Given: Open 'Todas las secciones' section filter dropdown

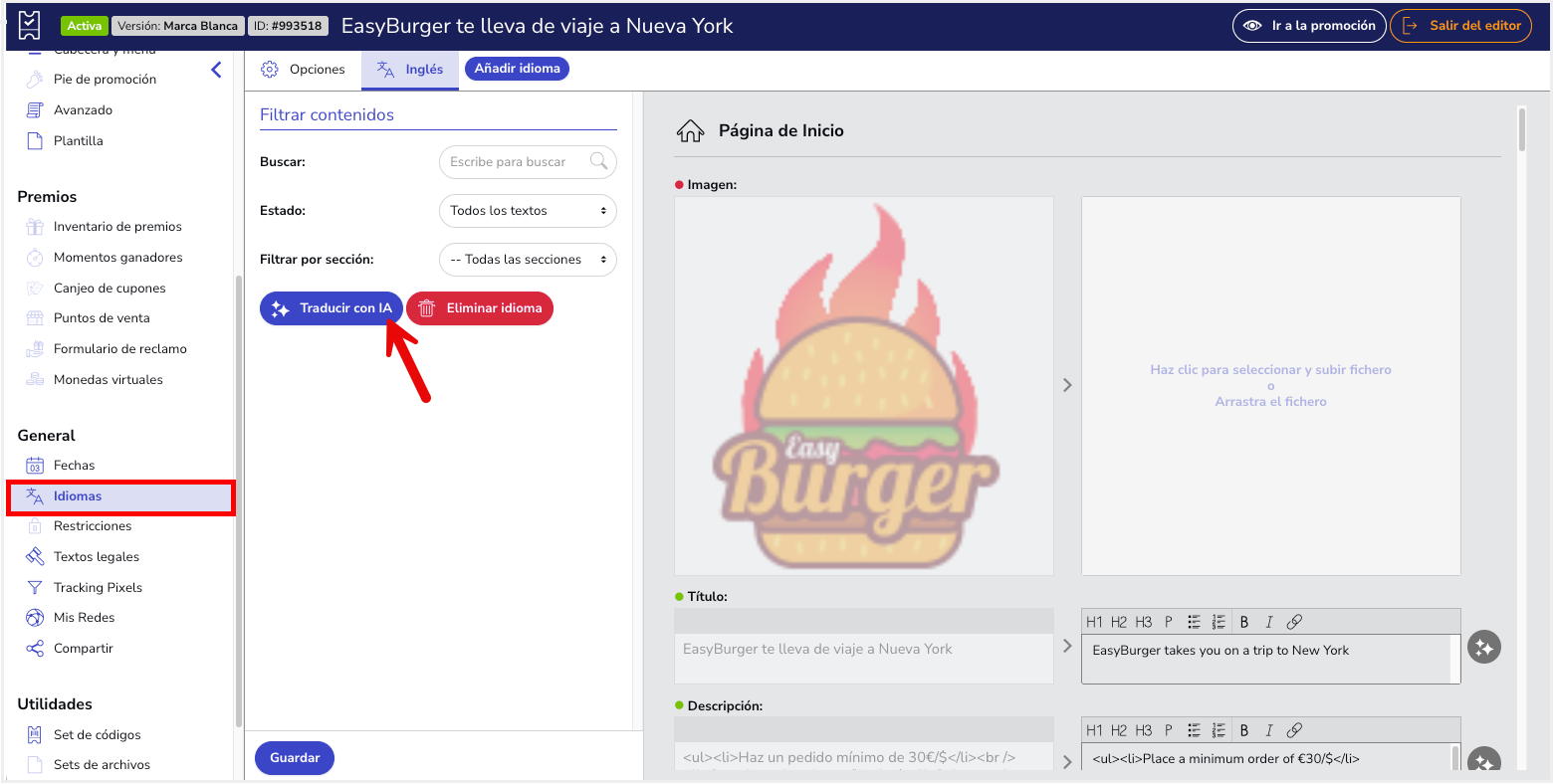Looking at the screenshot, I should pos(528,260).
